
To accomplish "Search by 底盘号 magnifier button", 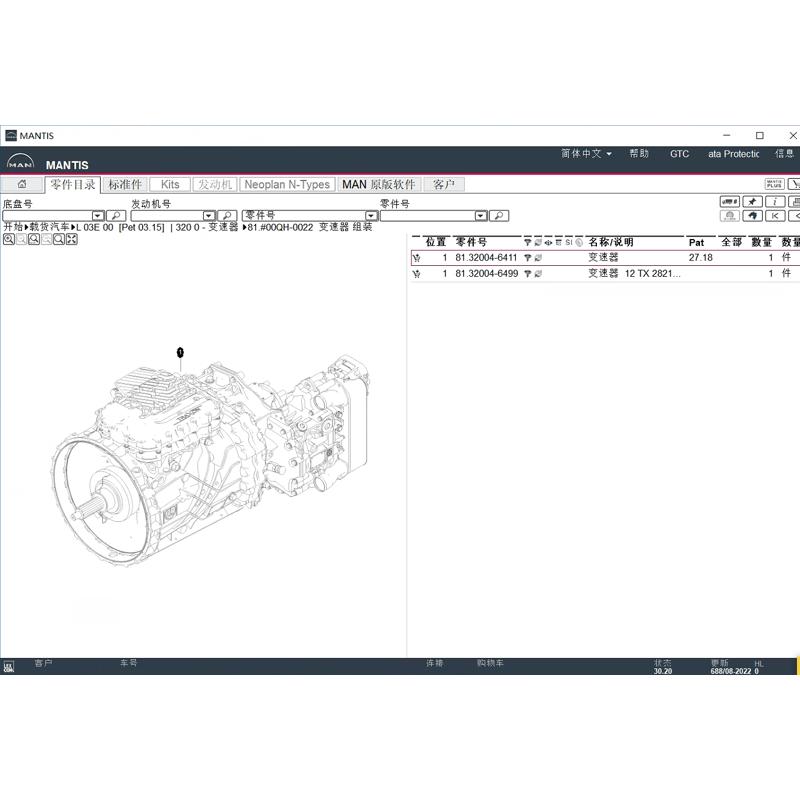I will point(116,216).
